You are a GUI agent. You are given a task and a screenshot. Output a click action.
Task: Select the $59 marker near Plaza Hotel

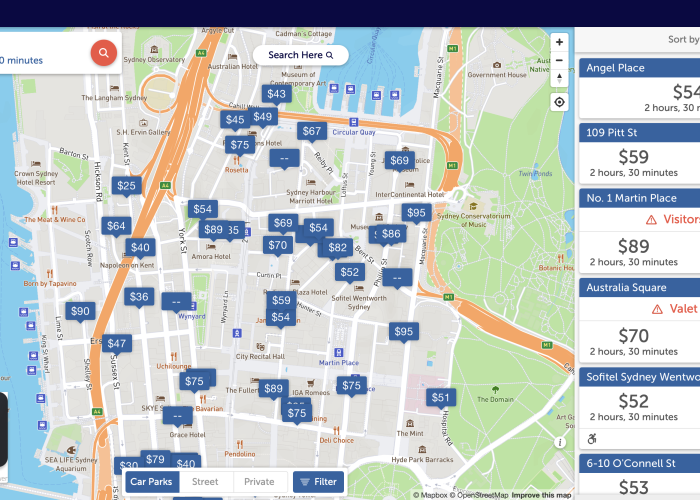pyautogui.click(x=281, y=300)
